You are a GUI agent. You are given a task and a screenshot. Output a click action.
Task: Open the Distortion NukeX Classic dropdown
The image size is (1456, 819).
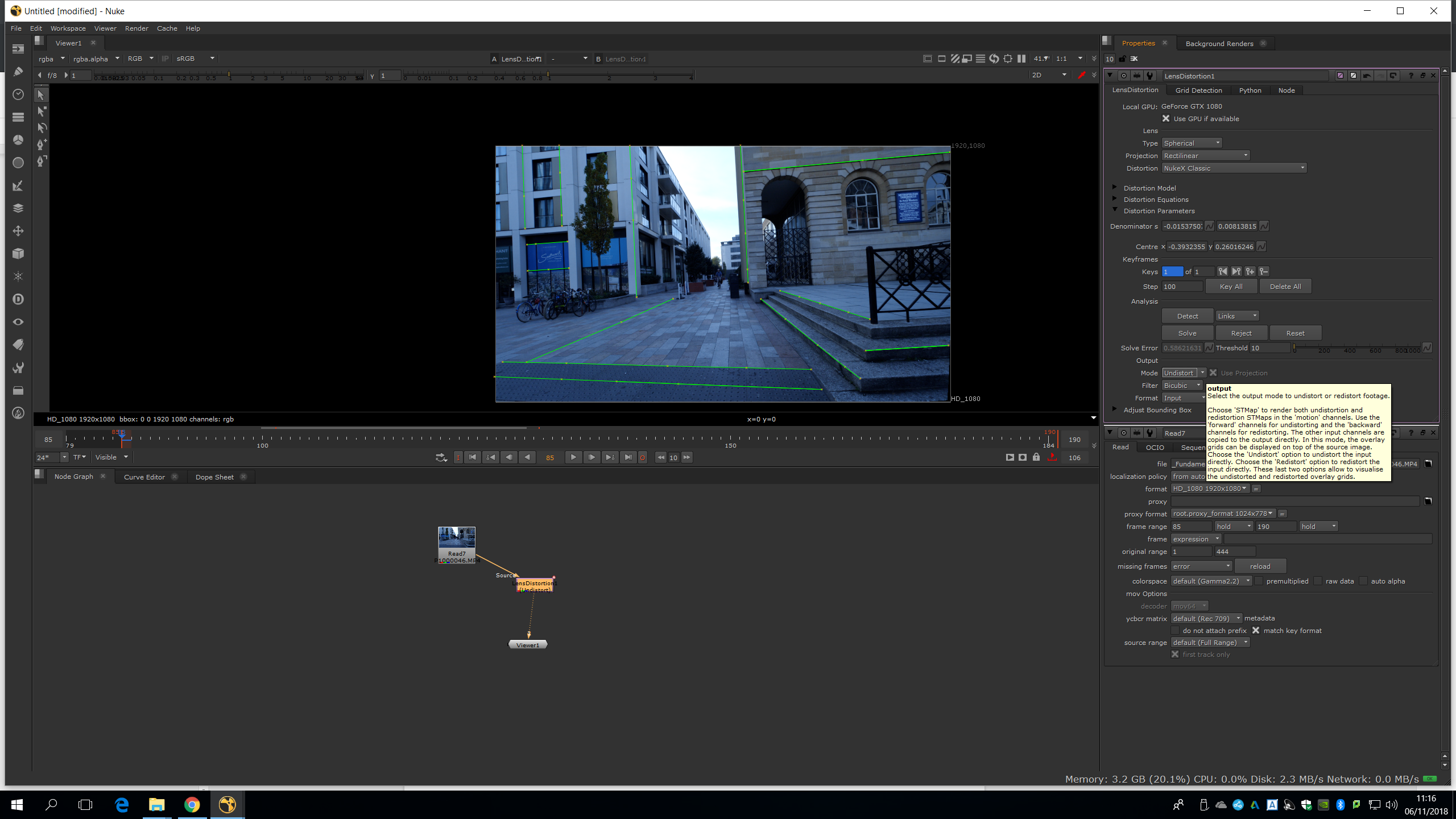point(1234,168)
